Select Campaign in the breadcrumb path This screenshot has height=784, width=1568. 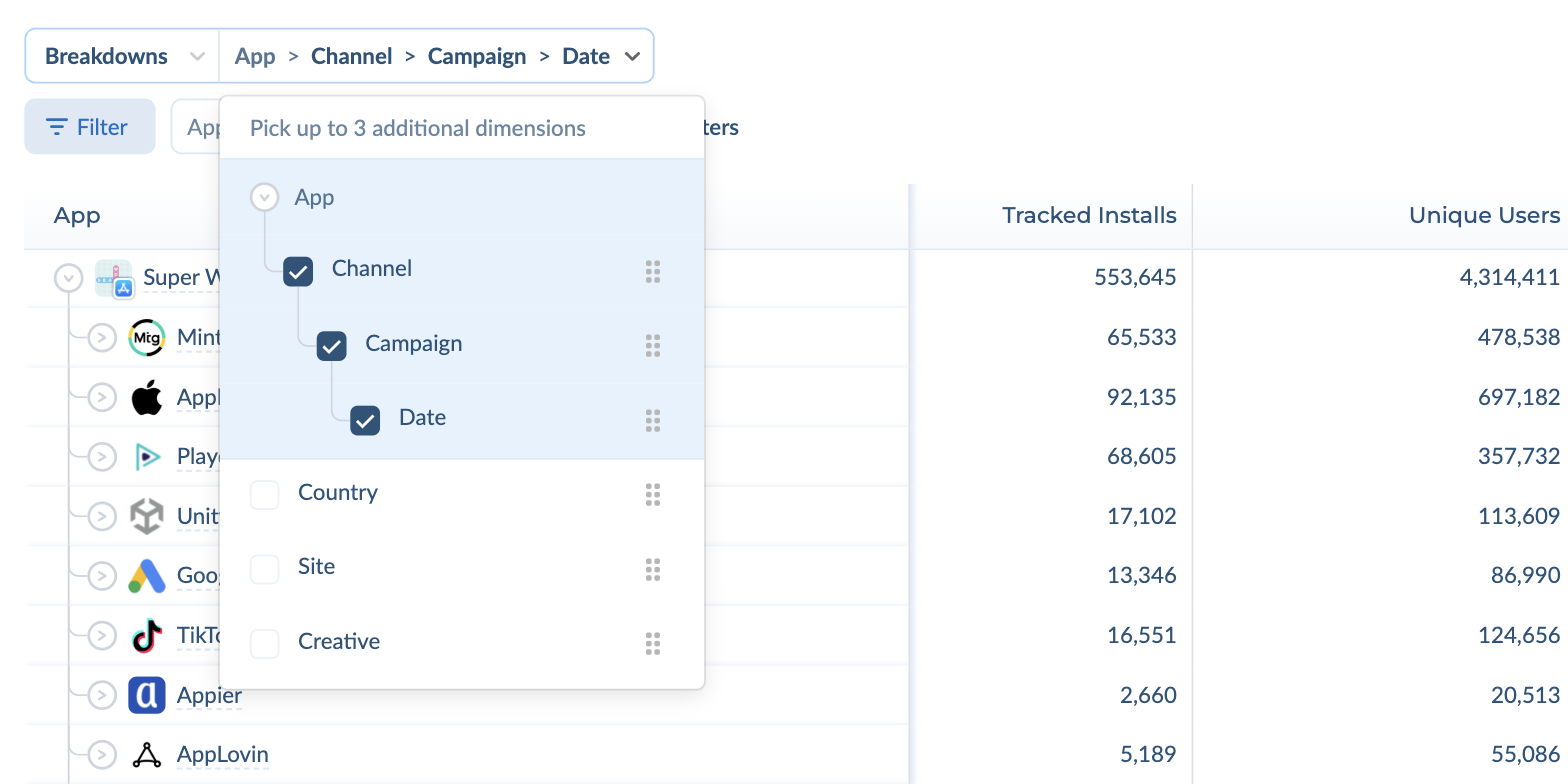click(x=477, y=56)
